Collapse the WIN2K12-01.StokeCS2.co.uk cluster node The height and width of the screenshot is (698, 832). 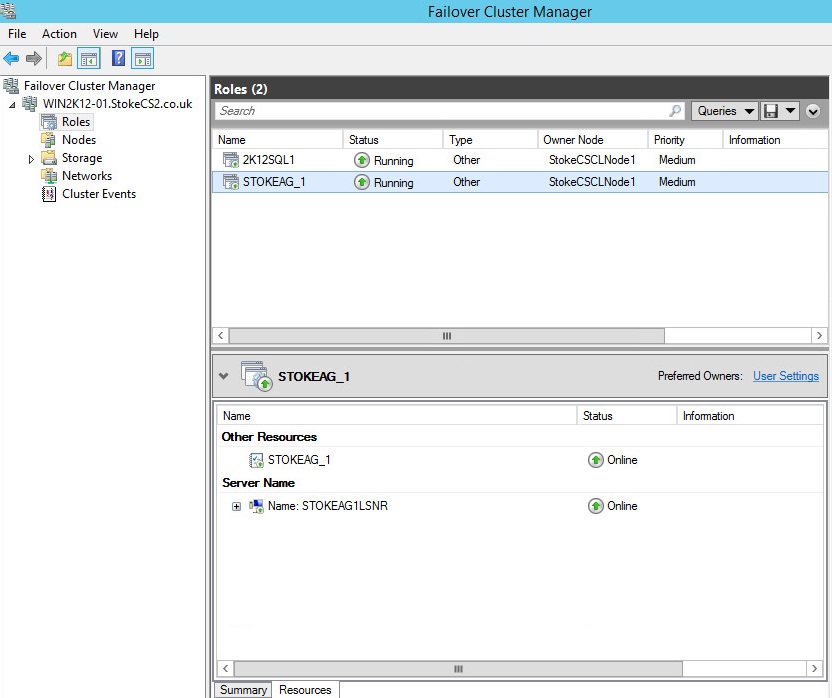[x=12, y=105]
